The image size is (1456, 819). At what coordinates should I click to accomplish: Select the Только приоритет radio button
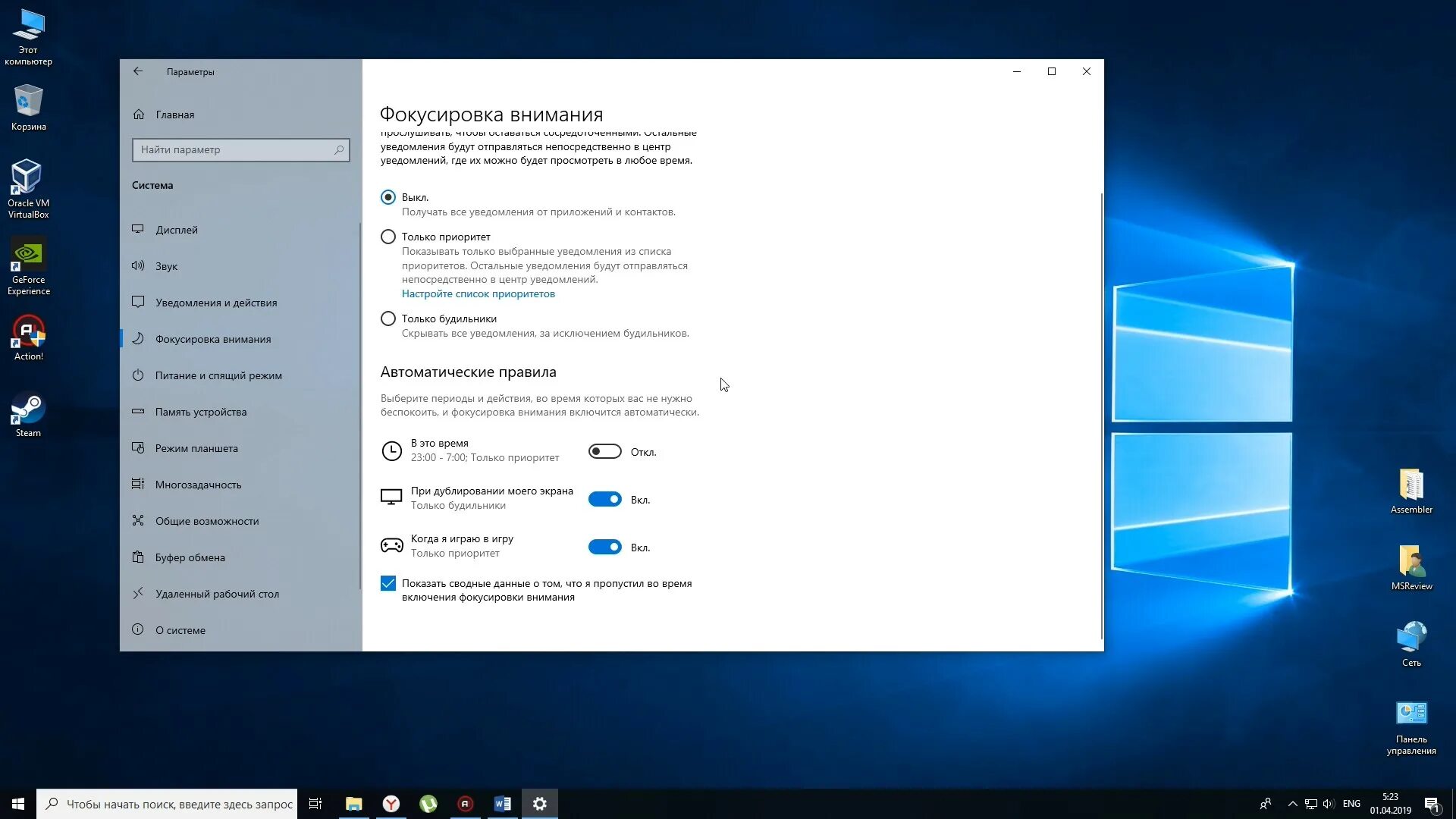(x=388, y=237)
